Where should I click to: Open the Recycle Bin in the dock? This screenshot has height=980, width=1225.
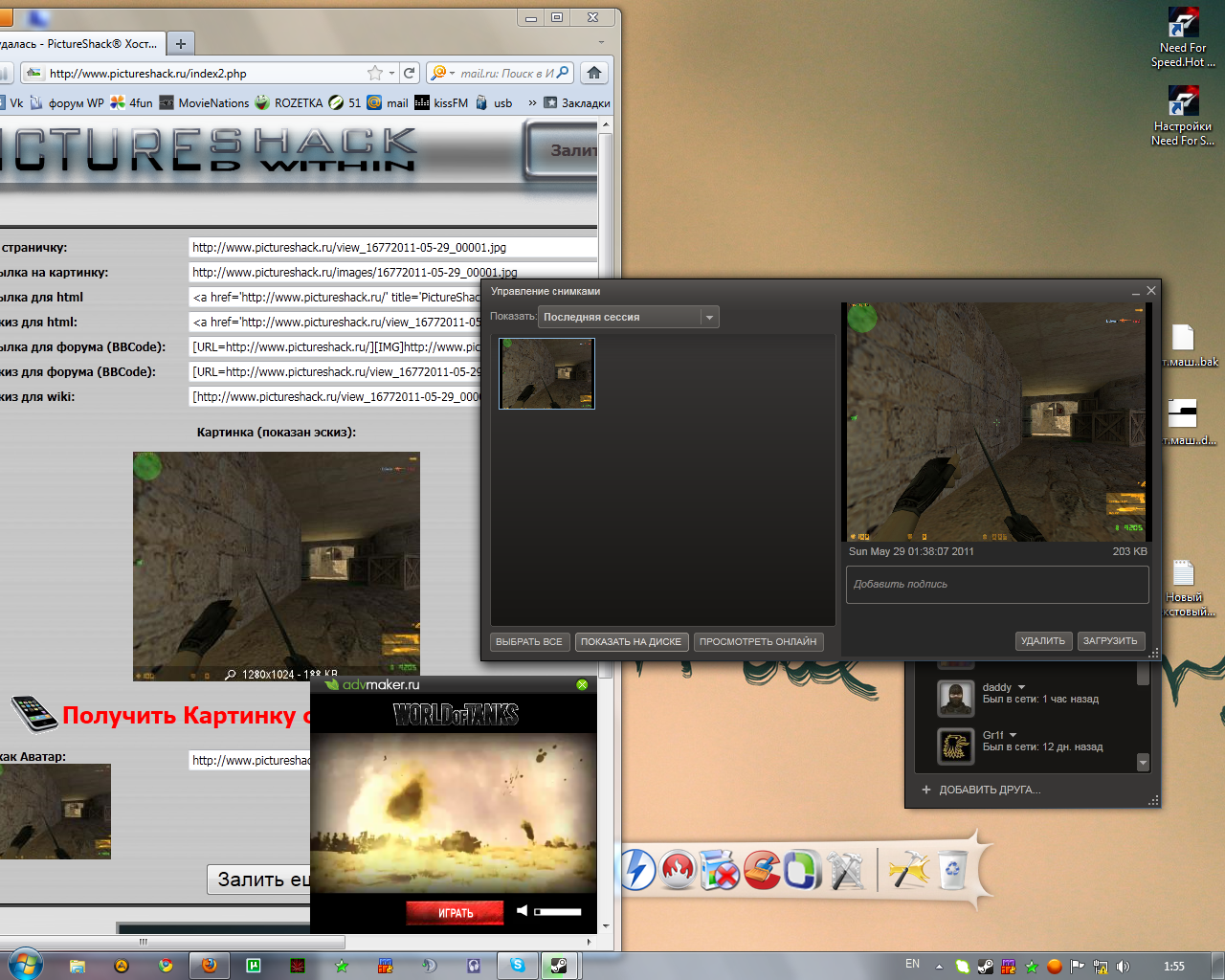(x=953, y=870)
